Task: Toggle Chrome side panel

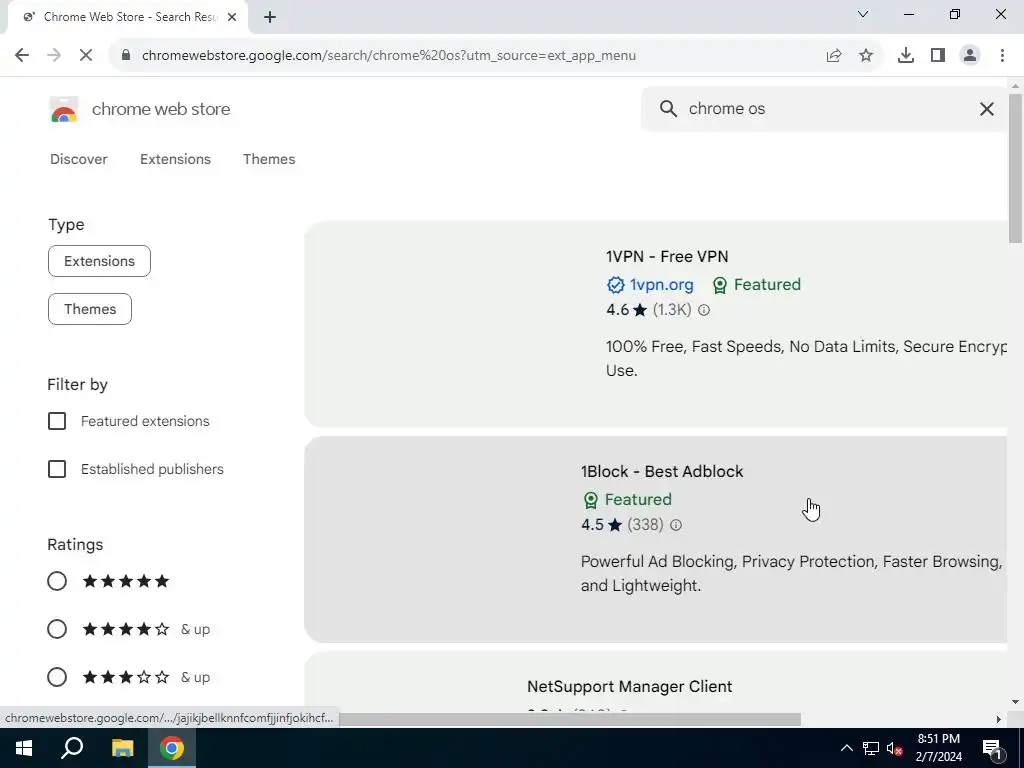Action: tap(938, 56)
